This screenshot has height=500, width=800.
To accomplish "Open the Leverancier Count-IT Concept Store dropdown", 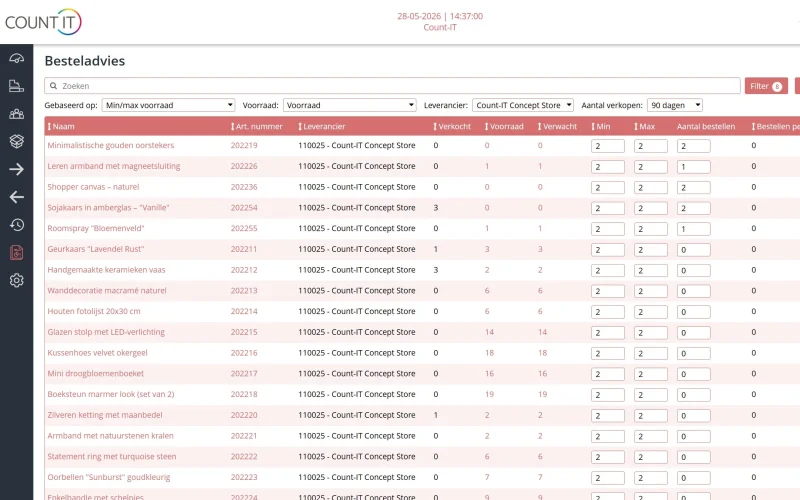I will [x=523, y=105].
